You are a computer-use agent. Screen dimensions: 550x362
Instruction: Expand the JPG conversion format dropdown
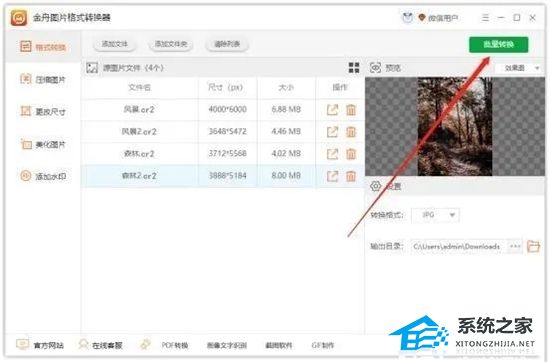point(435,215)
